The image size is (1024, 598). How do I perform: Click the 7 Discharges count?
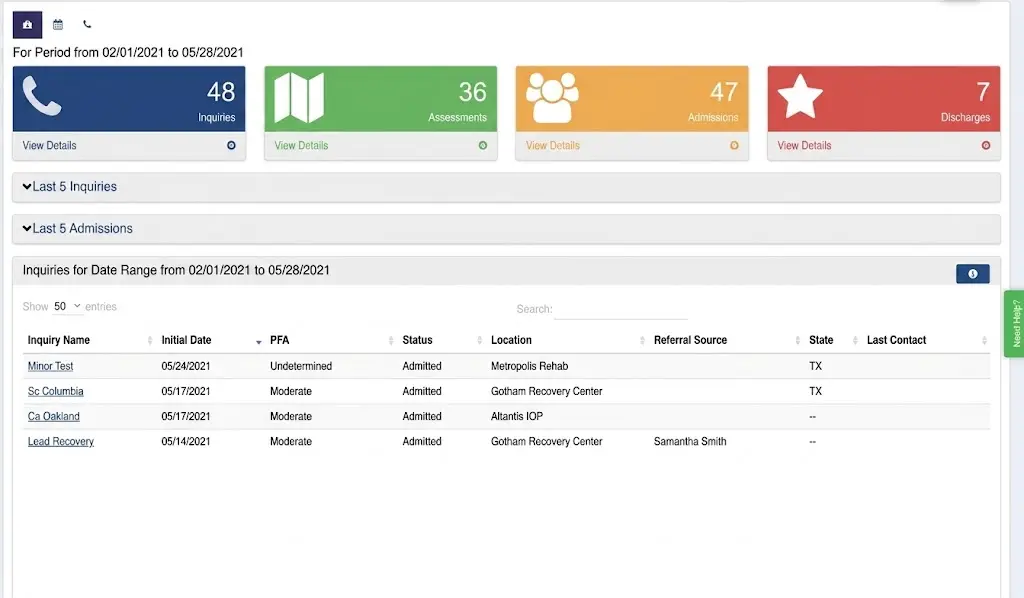(983, 92)
